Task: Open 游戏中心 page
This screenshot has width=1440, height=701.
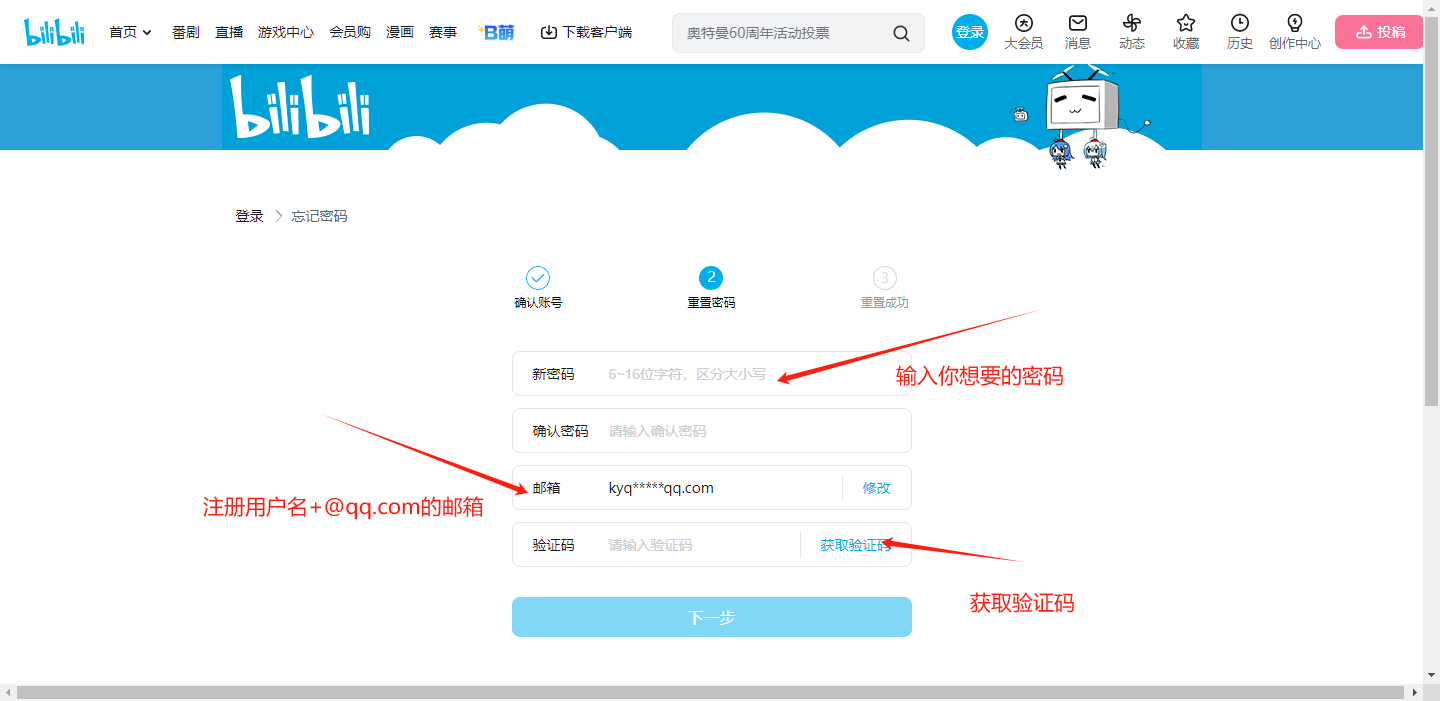Action: [286, 32]
